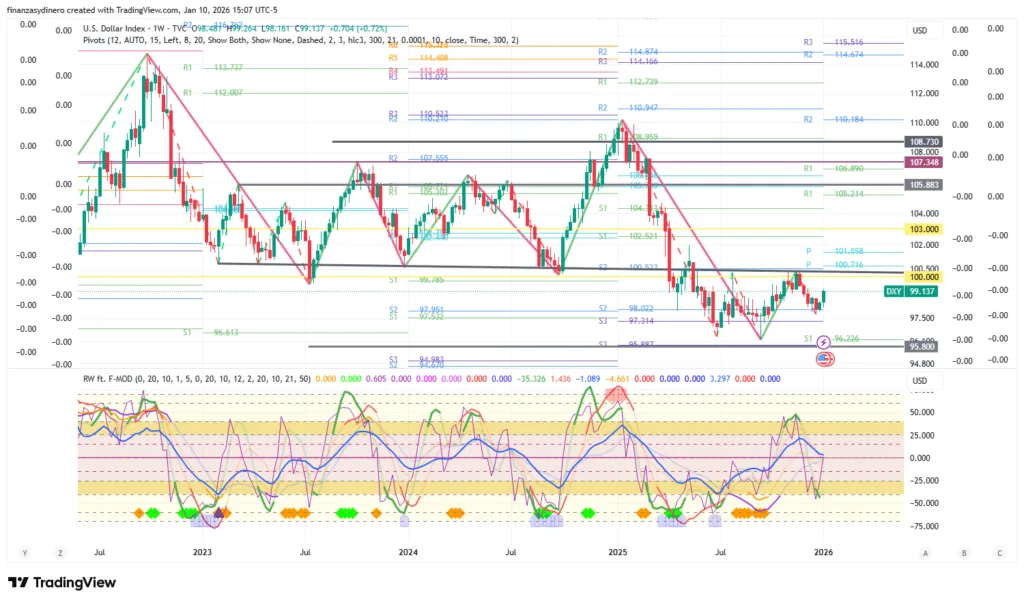Viewport: 1024px width, 603px height.
Task: Click the 105.883 price level label
Action: (921, 185)
